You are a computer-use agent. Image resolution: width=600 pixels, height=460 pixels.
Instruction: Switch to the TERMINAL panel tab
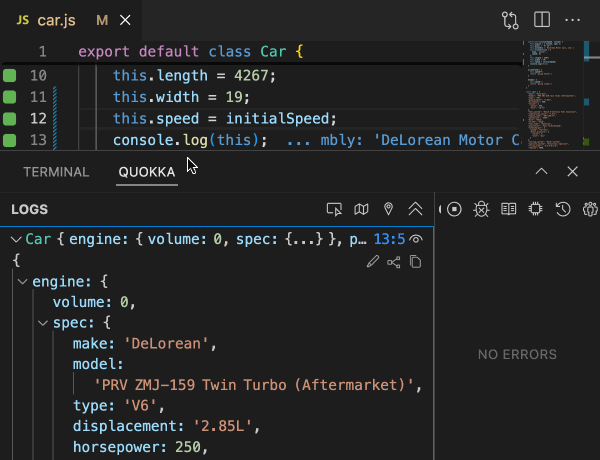pos(56,172)
